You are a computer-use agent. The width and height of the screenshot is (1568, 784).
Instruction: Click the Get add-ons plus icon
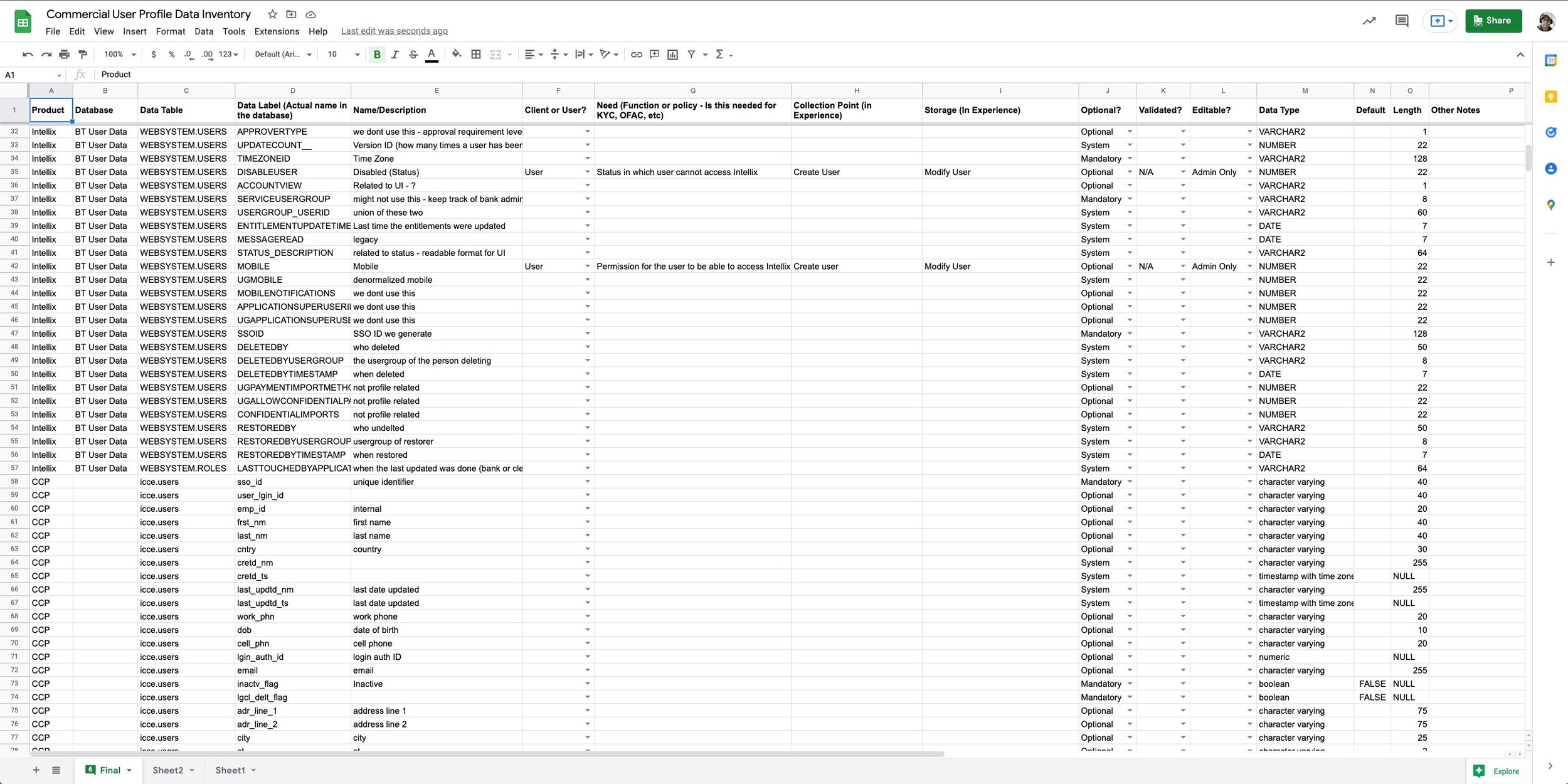pyautogui.click(x=1550, y=262)
